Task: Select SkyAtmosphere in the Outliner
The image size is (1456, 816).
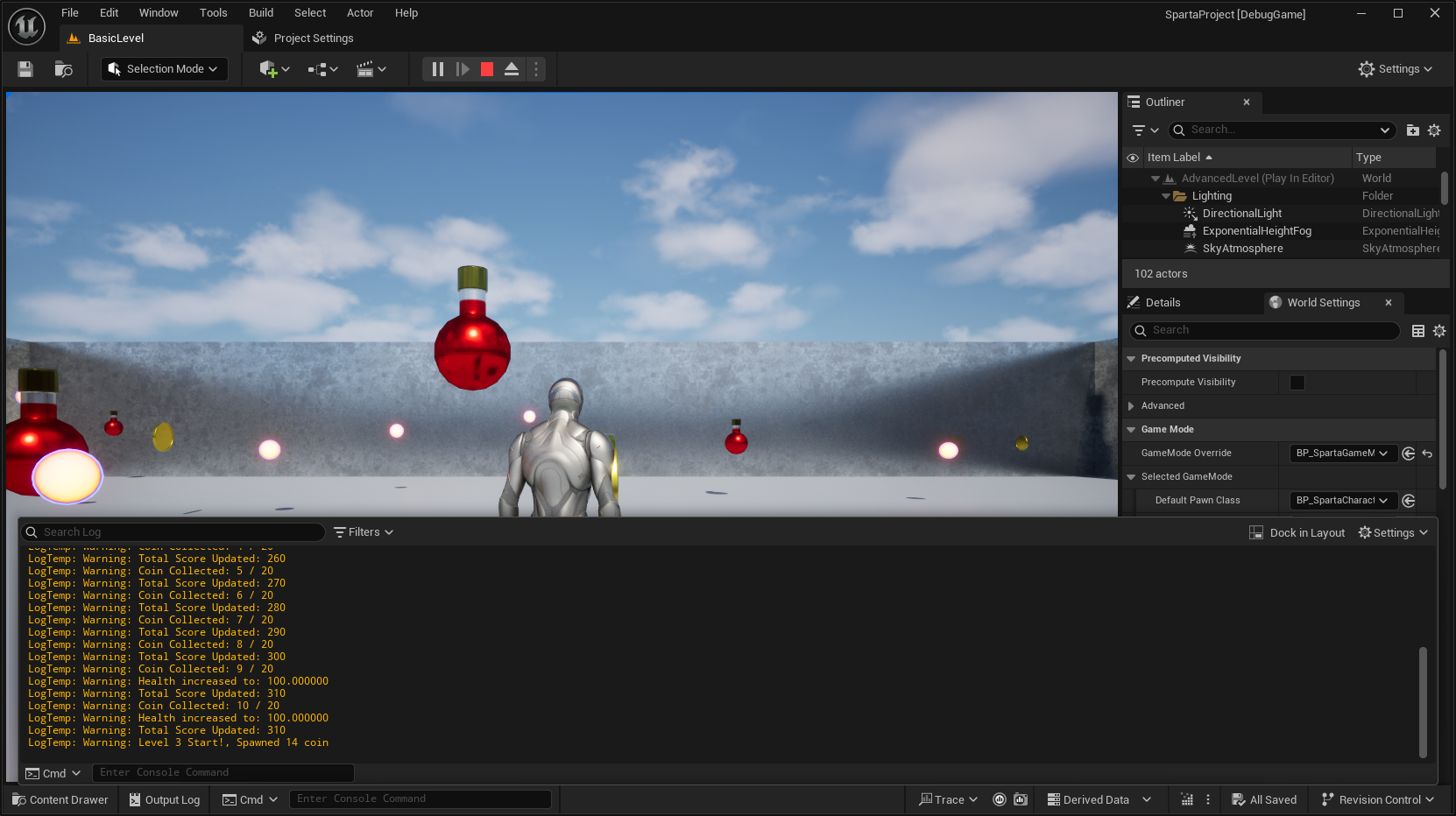Action: click(x=1242, y=249)
